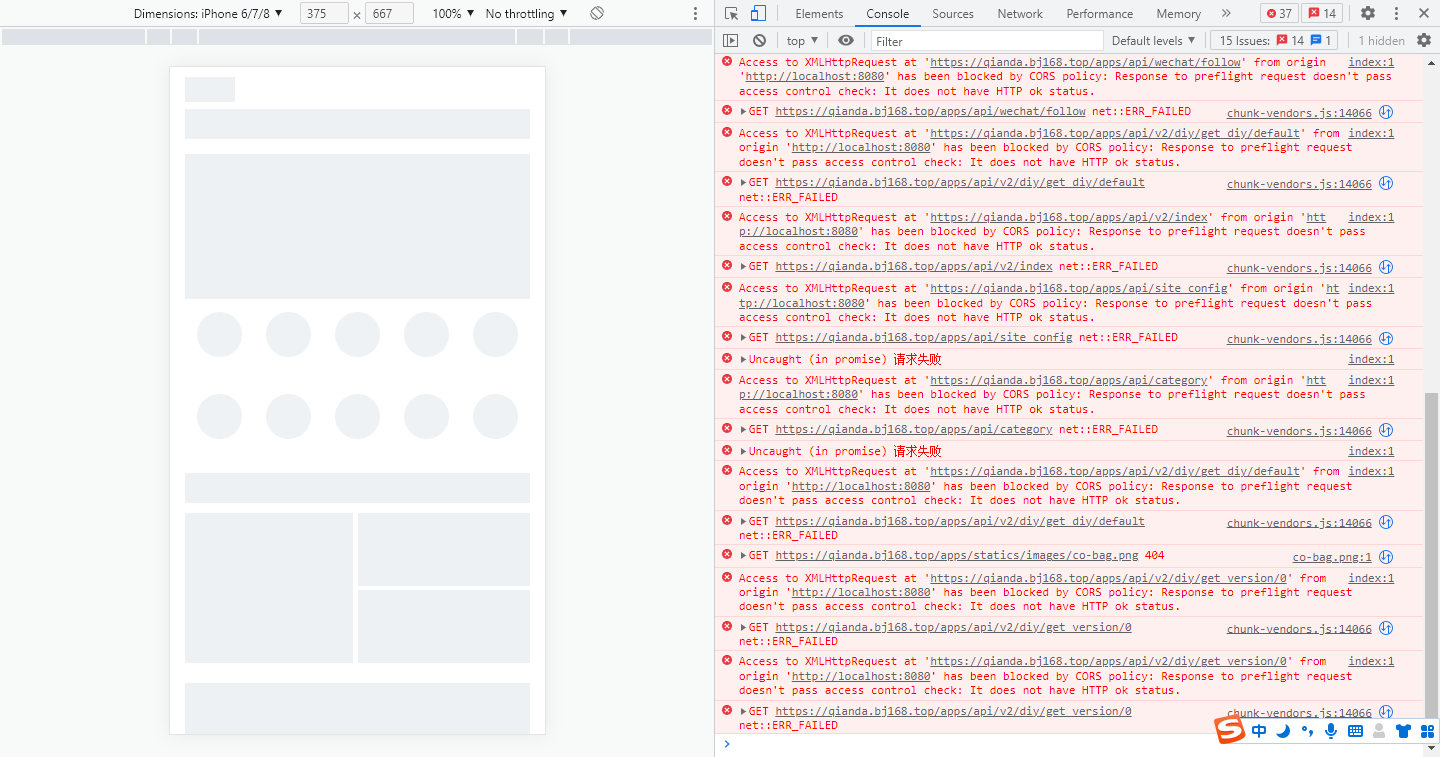Toggle Sogou Chinese/English input mode
The height and width of the screenshot is (757, 1440).
point(1259,731)
